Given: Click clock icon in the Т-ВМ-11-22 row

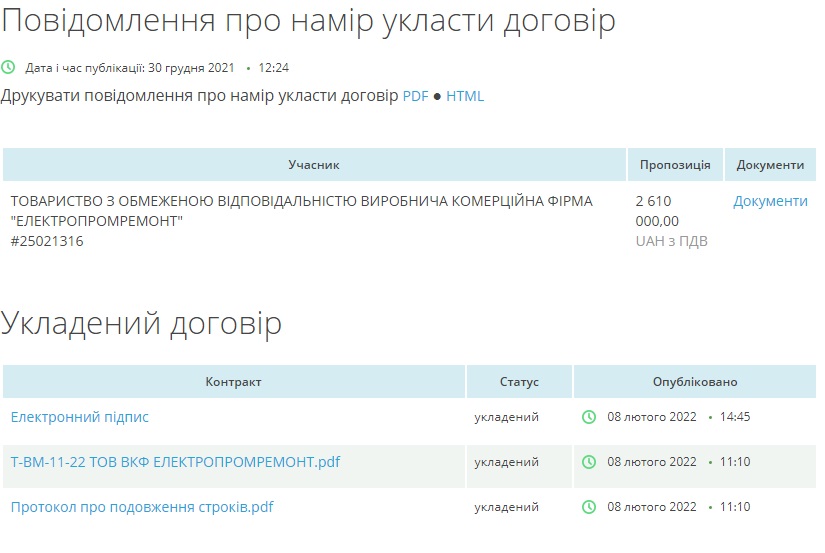Looking at the screenshot, I should tap(589, 462).
